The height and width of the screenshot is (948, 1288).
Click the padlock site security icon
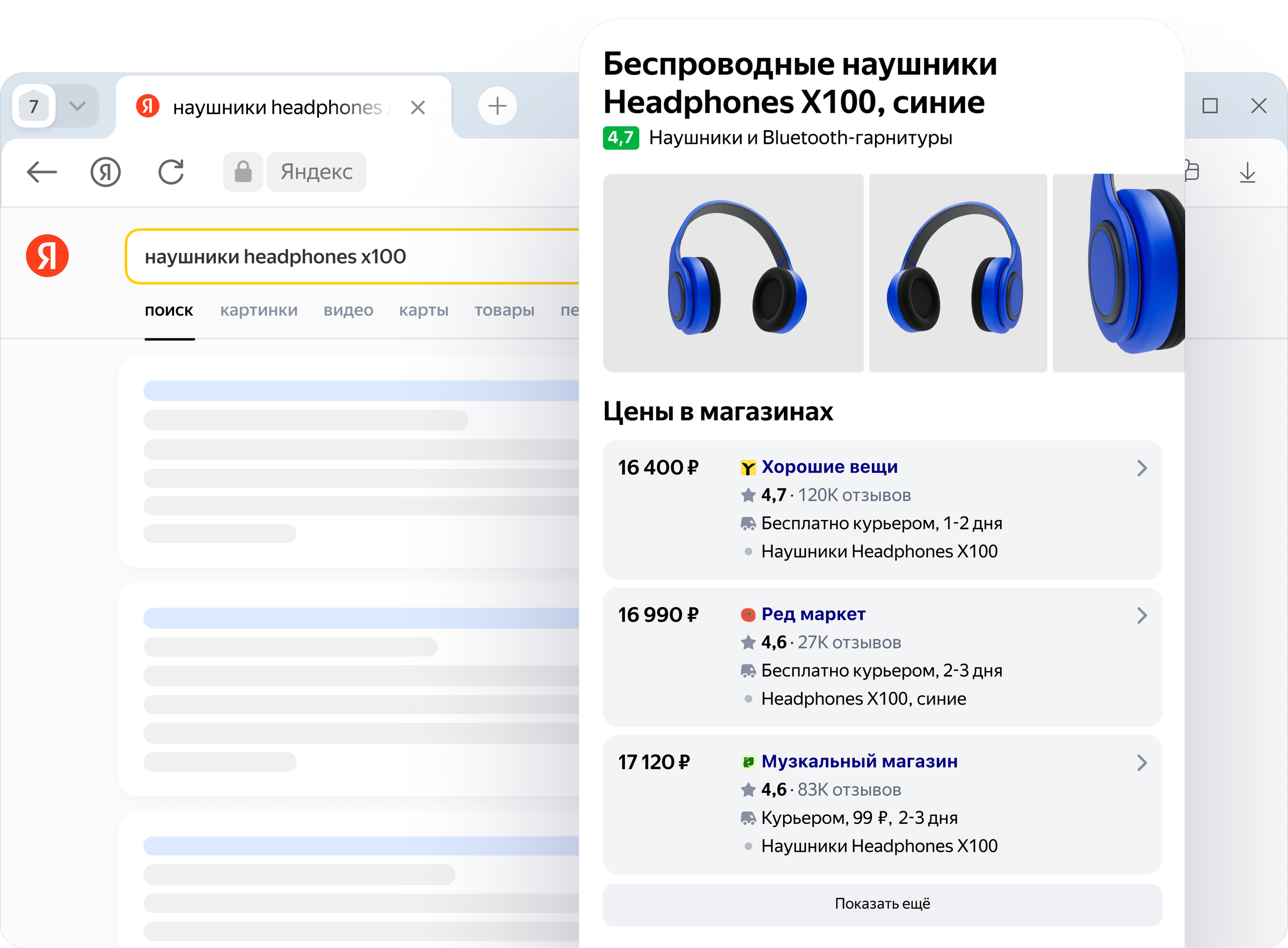pyautogui.click(x=243, y=171)
